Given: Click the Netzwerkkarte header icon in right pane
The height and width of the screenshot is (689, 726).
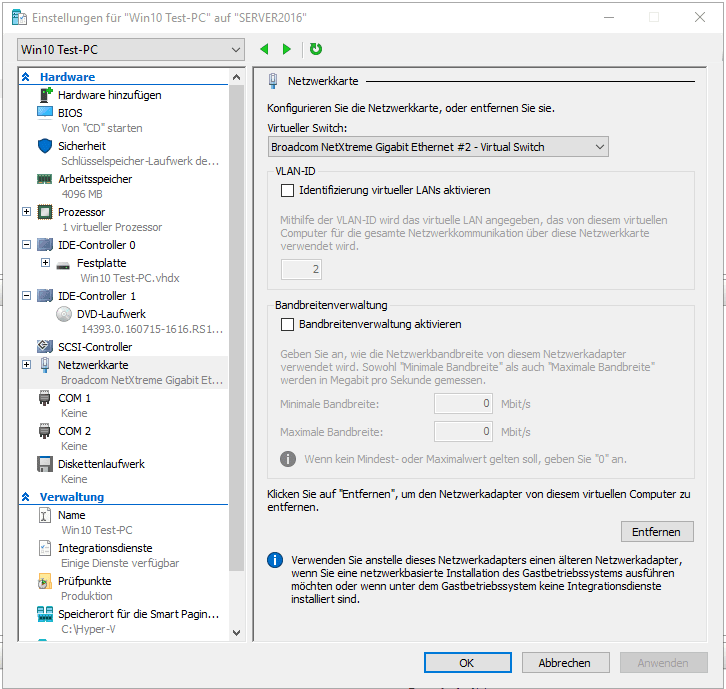Looking at the screenshot, I should (x=273, y=81).
